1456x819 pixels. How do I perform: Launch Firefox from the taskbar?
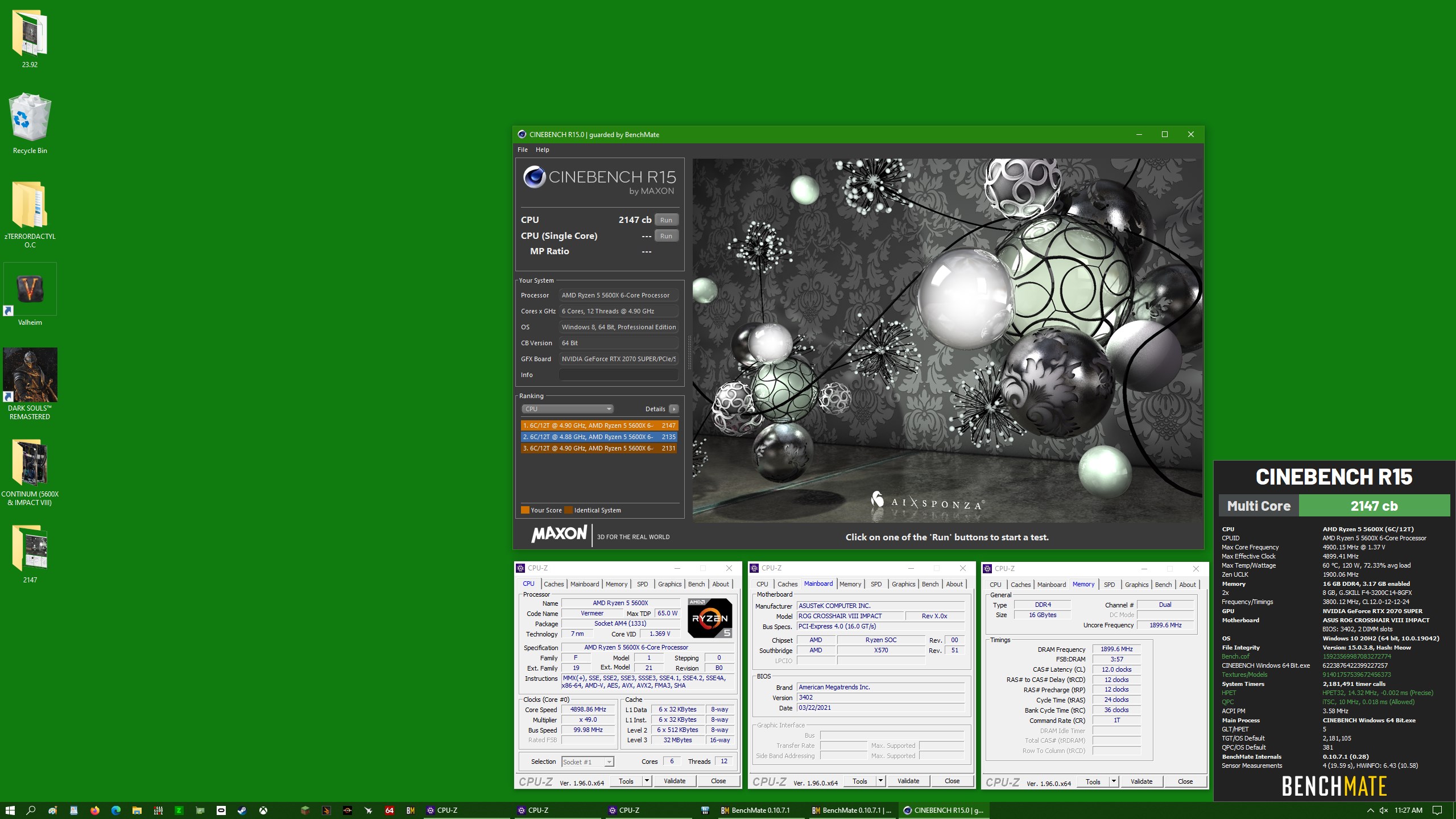pos(94,810)
